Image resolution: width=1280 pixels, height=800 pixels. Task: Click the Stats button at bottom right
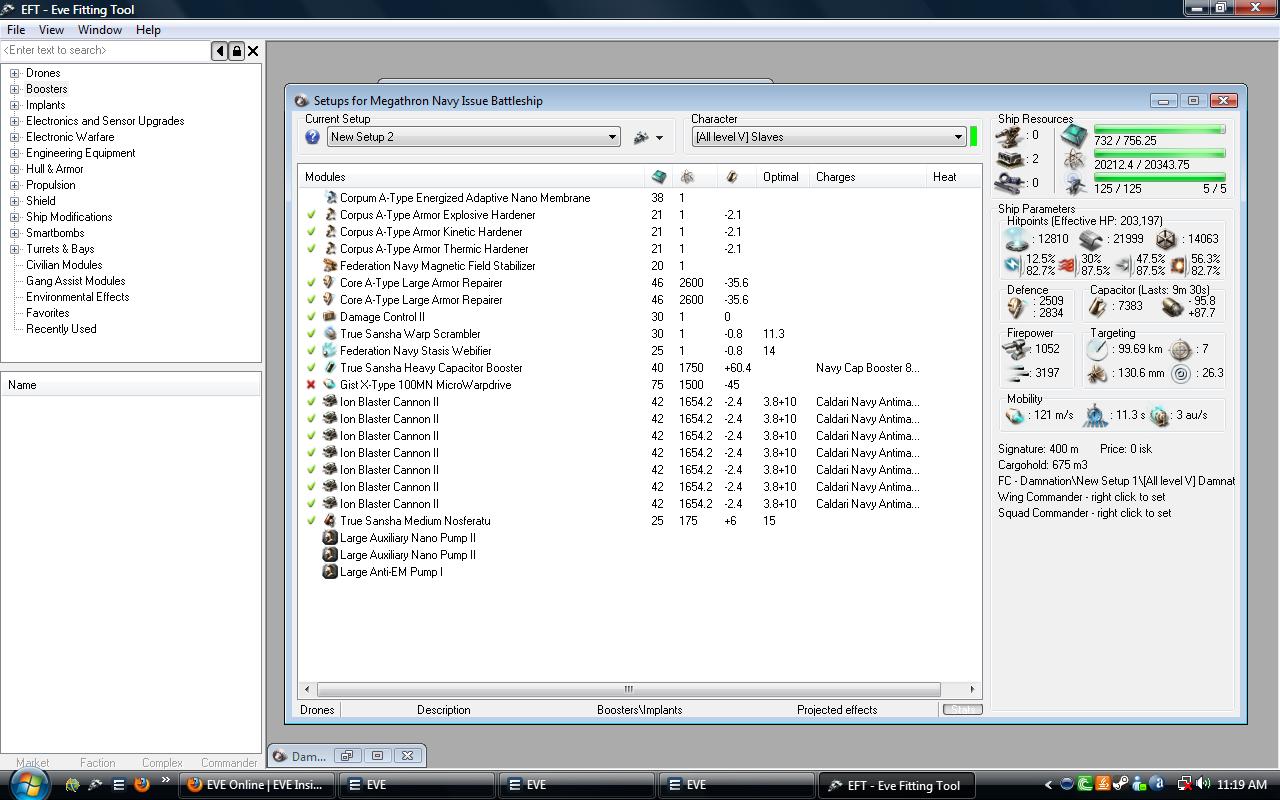click(962, 710)
